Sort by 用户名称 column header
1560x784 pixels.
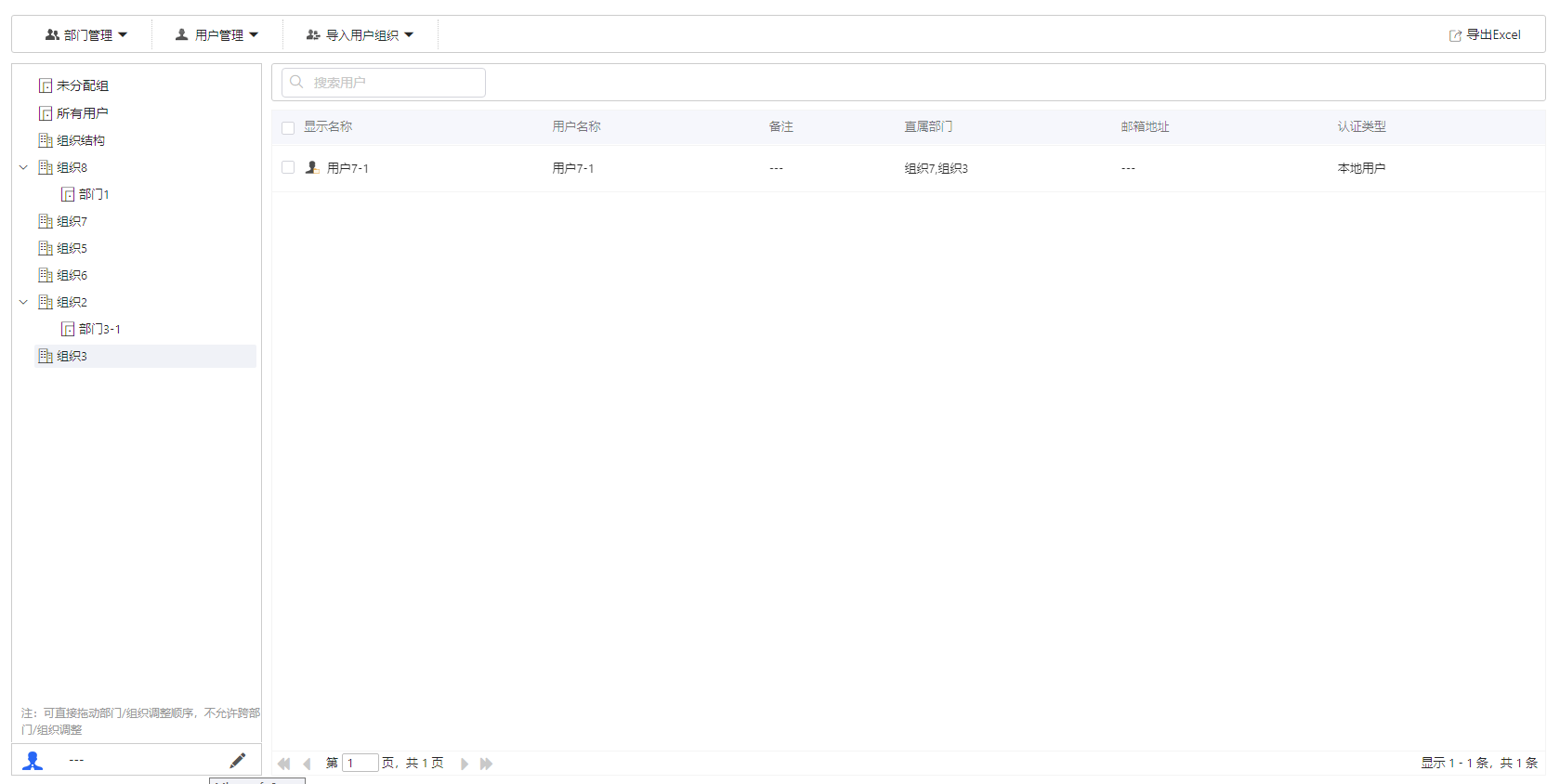pos(576,126)
